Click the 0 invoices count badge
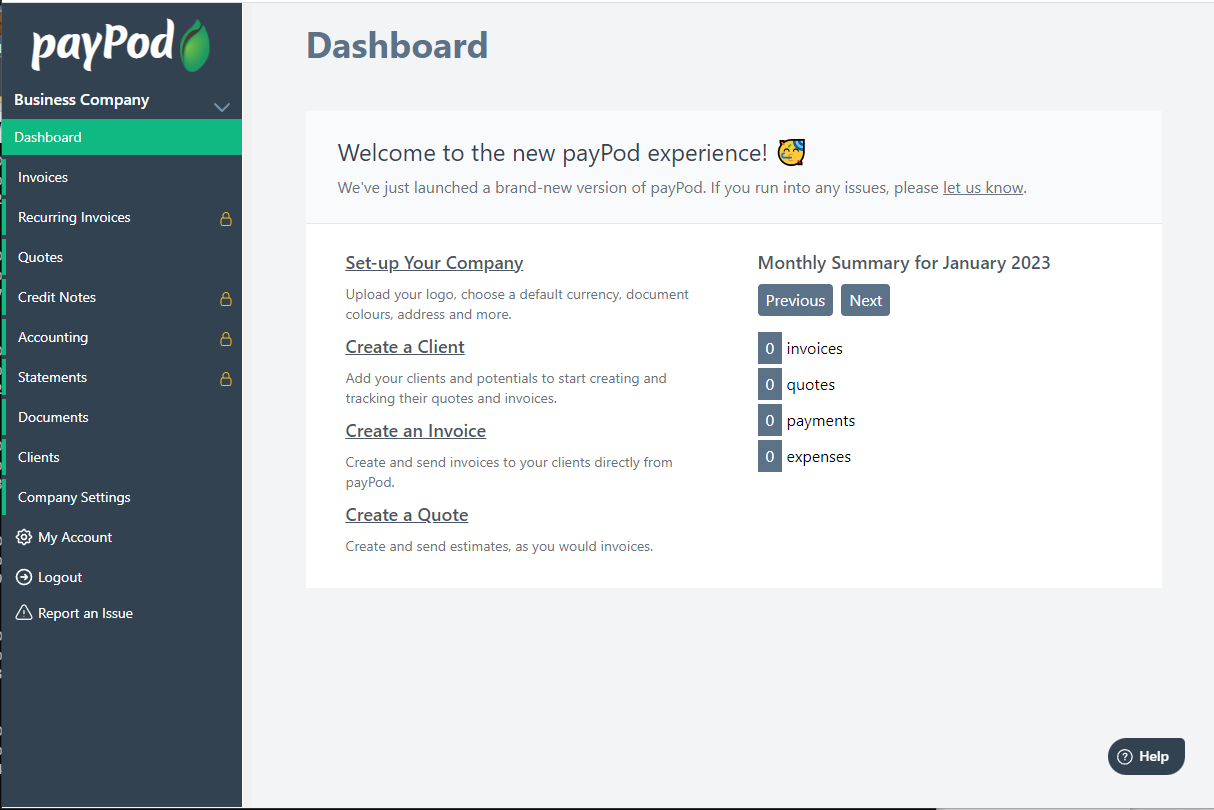Image resolution: width=1214 pixels, height=810 pixels. click(770, 348)
